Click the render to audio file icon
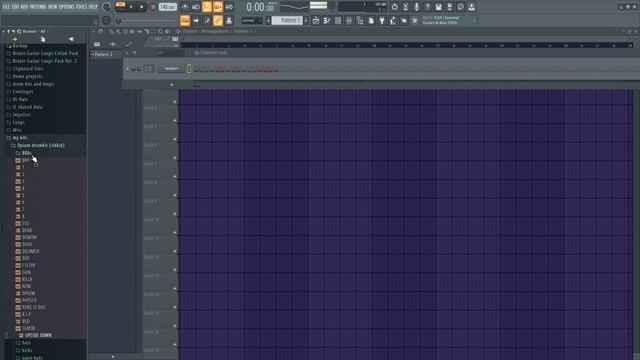Screen dimensions: 640x360 coord(449,7)
